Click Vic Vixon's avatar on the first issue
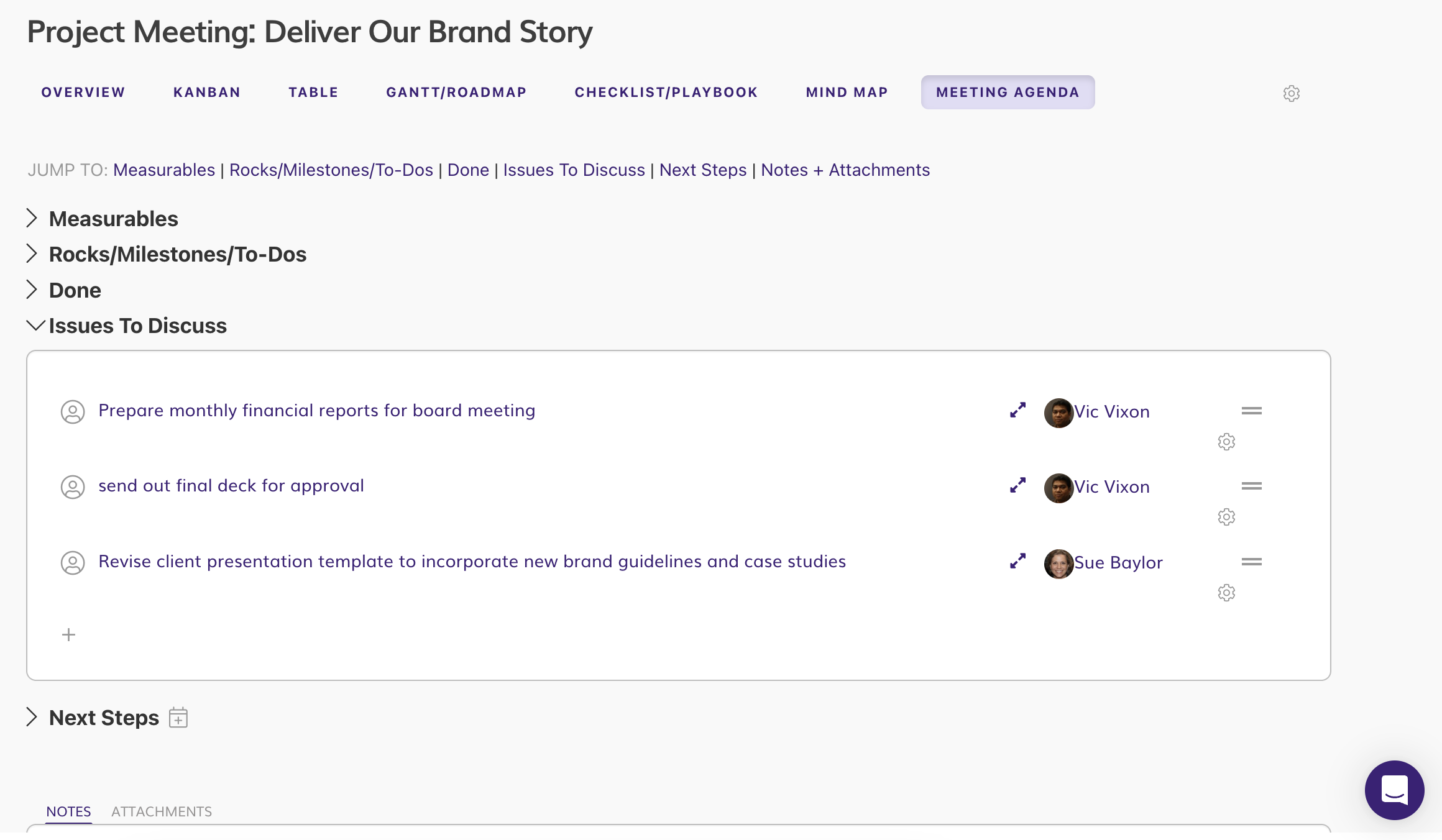 click(x=1059, y=413)
